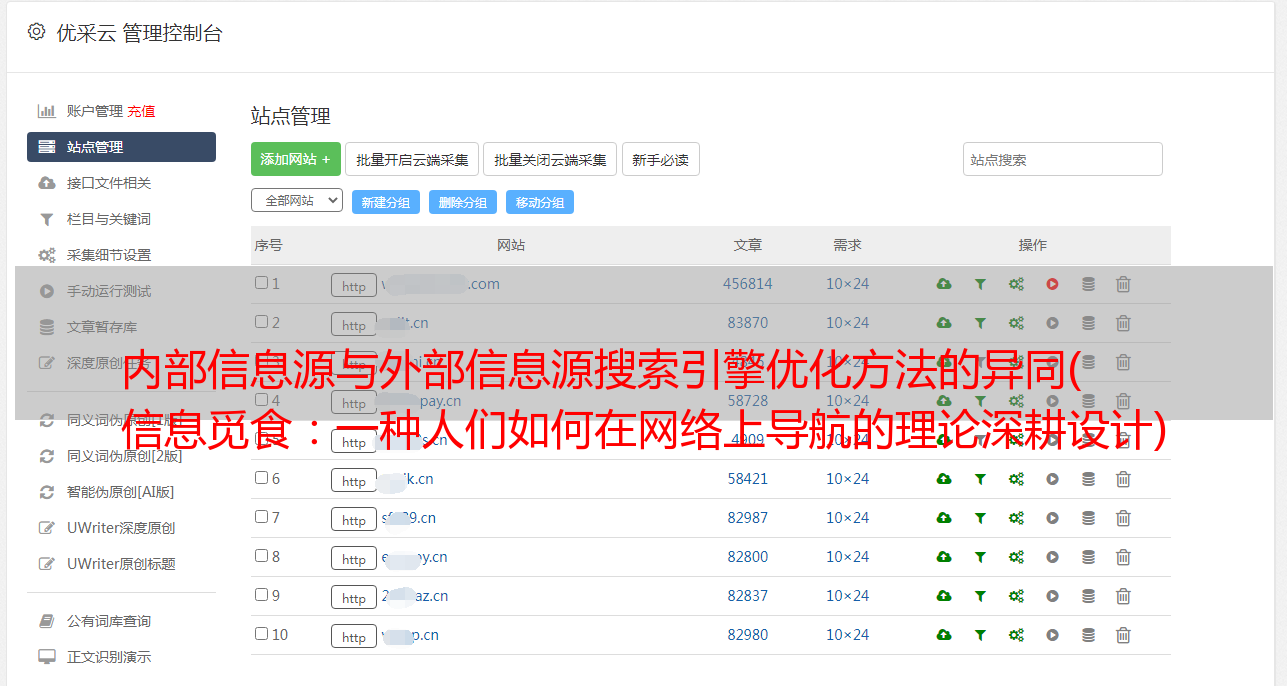1287x686 pixels.
Task: Click the cloud upload icon in row 7
Action: (x=944, y=518)
